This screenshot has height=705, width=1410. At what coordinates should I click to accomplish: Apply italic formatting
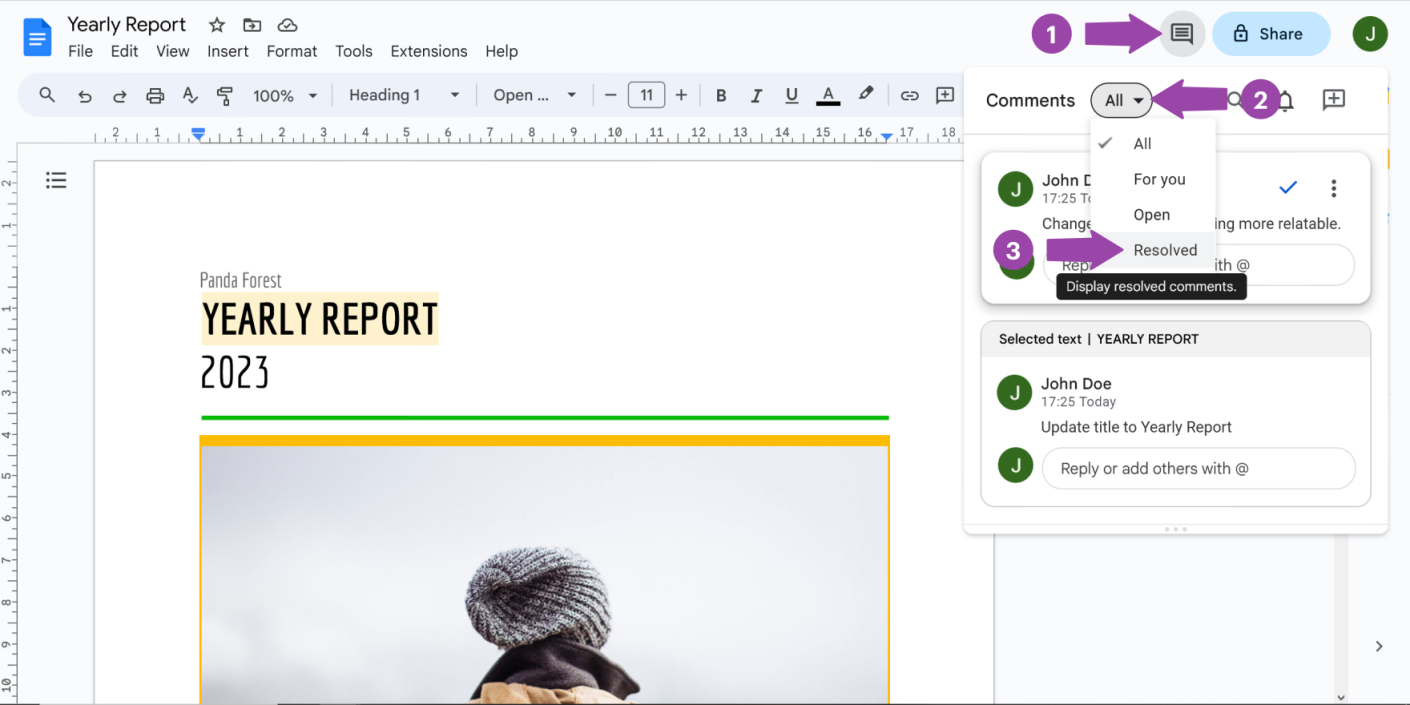tap(756, 95)
